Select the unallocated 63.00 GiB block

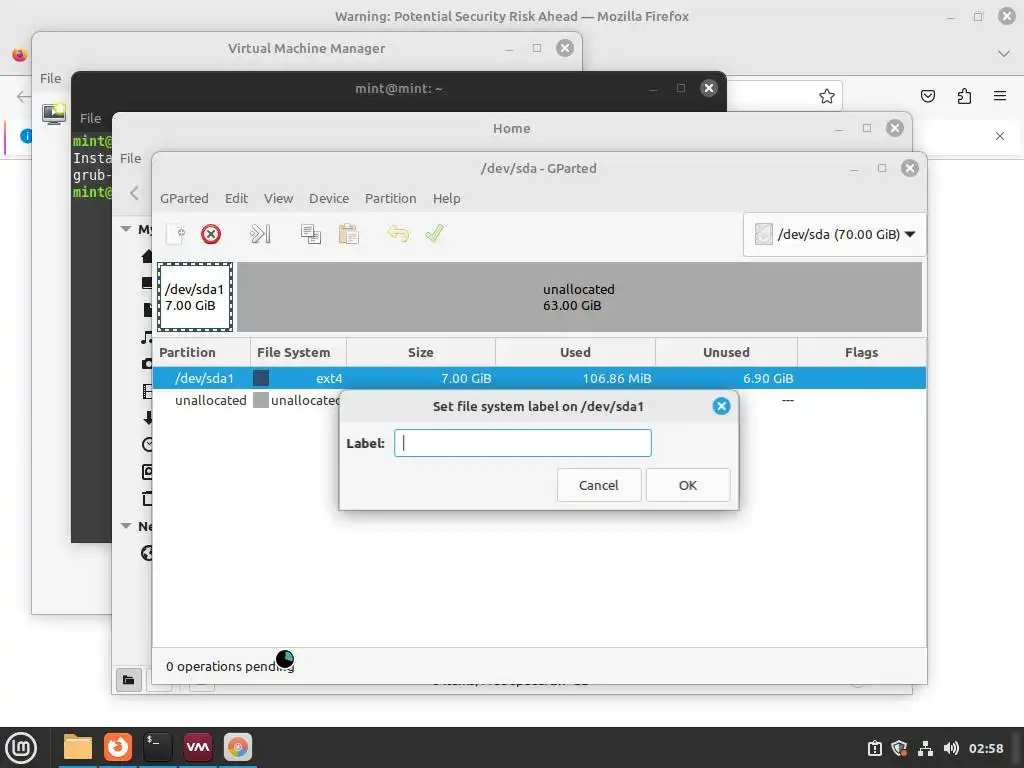tap(579, 297)
